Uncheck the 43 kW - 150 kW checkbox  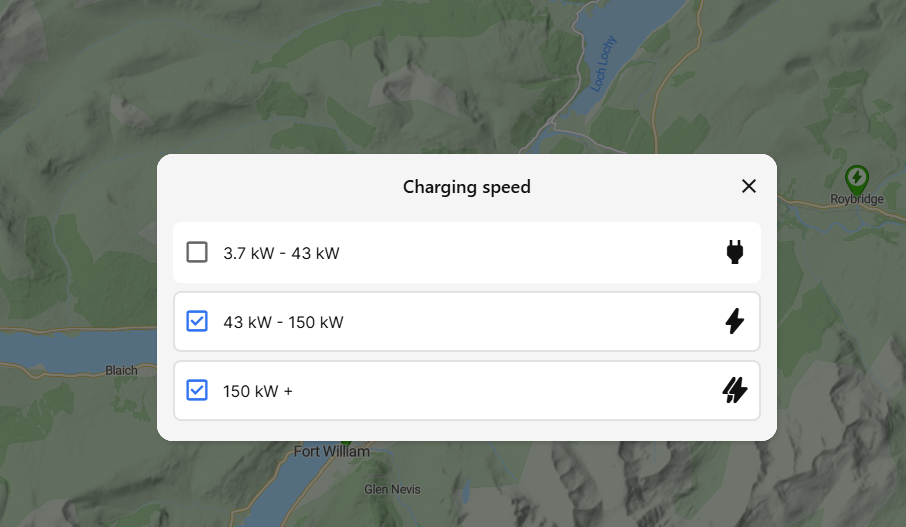[x=197, y=321]
